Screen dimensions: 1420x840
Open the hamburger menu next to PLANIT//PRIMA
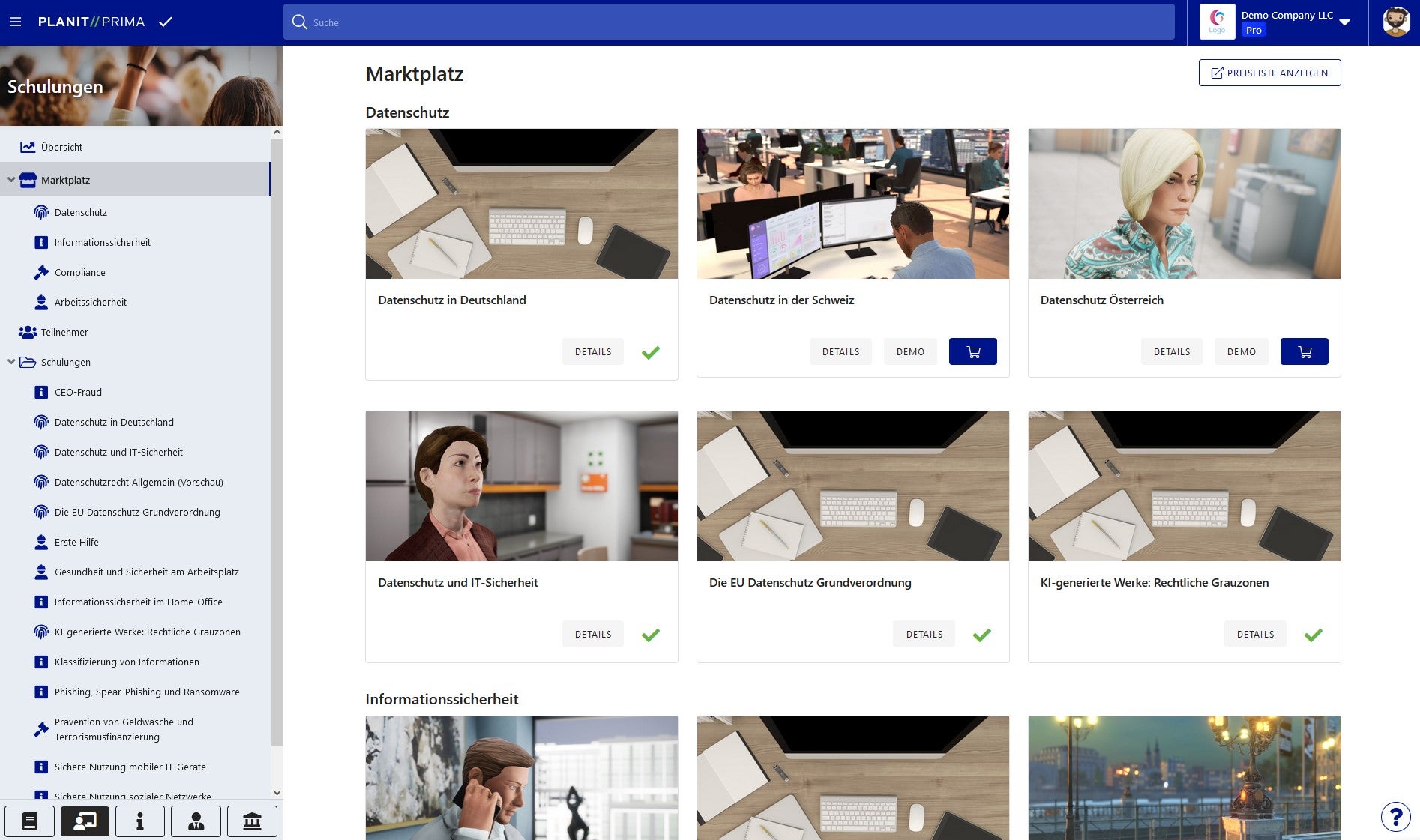pos(15,22)
